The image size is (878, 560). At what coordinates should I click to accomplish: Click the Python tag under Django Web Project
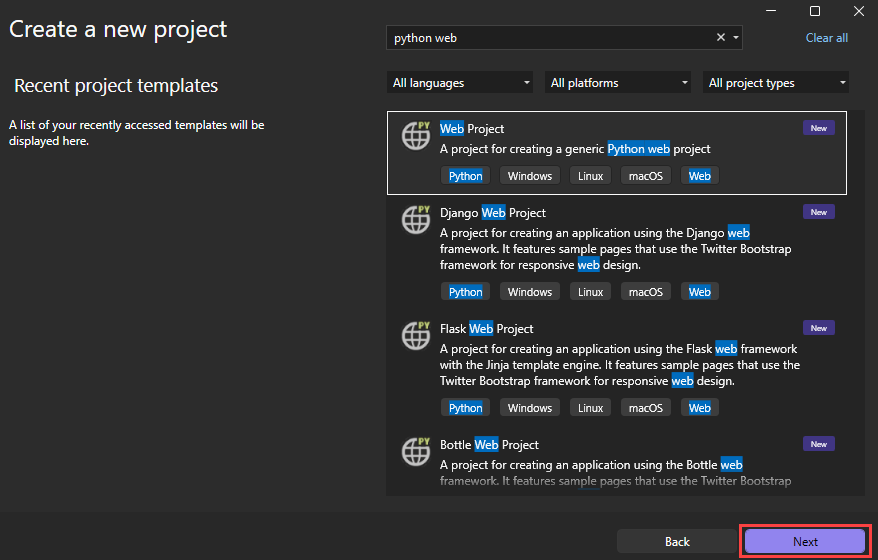[x=465, y=292]
